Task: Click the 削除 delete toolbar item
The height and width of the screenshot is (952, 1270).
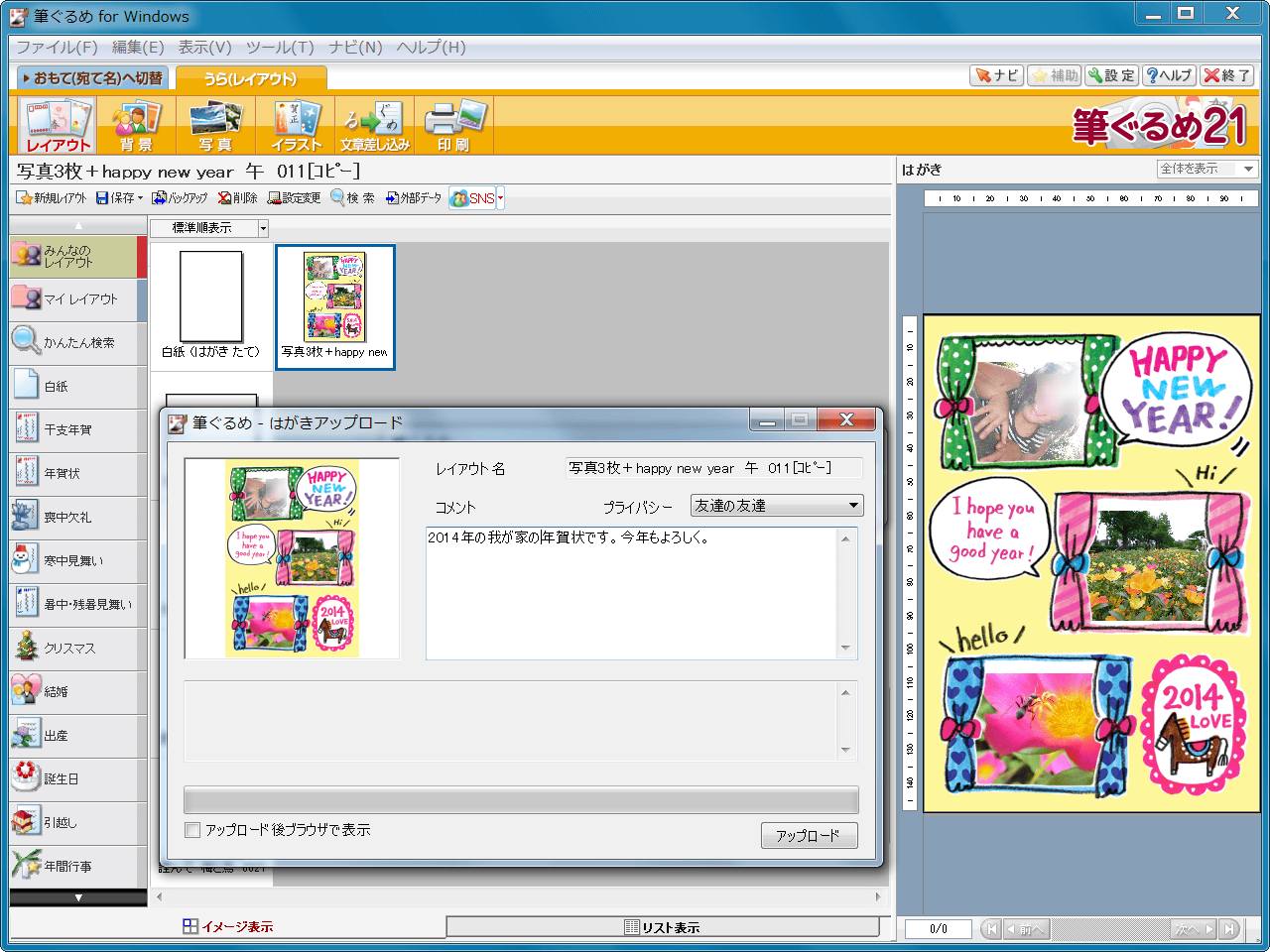Action: (238, 198)
